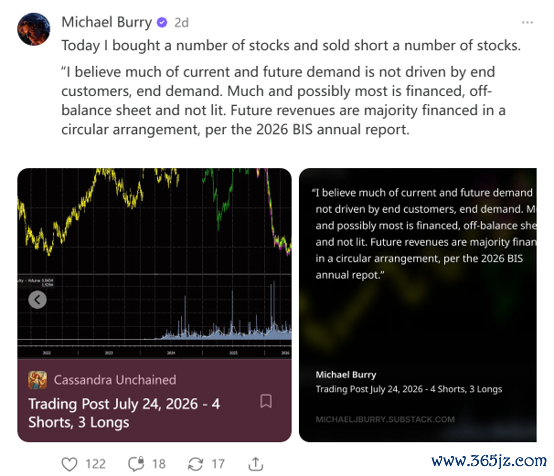Open Cassandra Unchained publication name
The width and height of the screenshot is (554, 476).
point(115,380)
